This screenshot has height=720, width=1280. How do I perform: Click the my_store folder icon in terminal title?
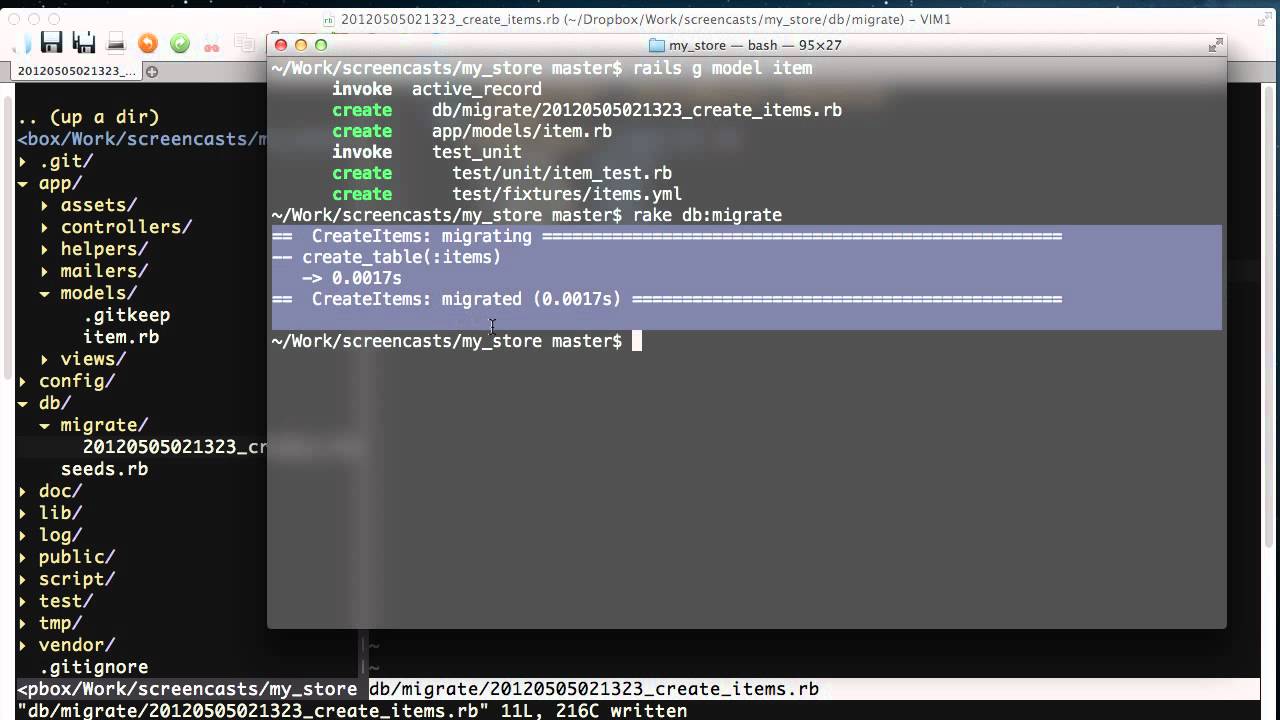(x=657, y=45)
